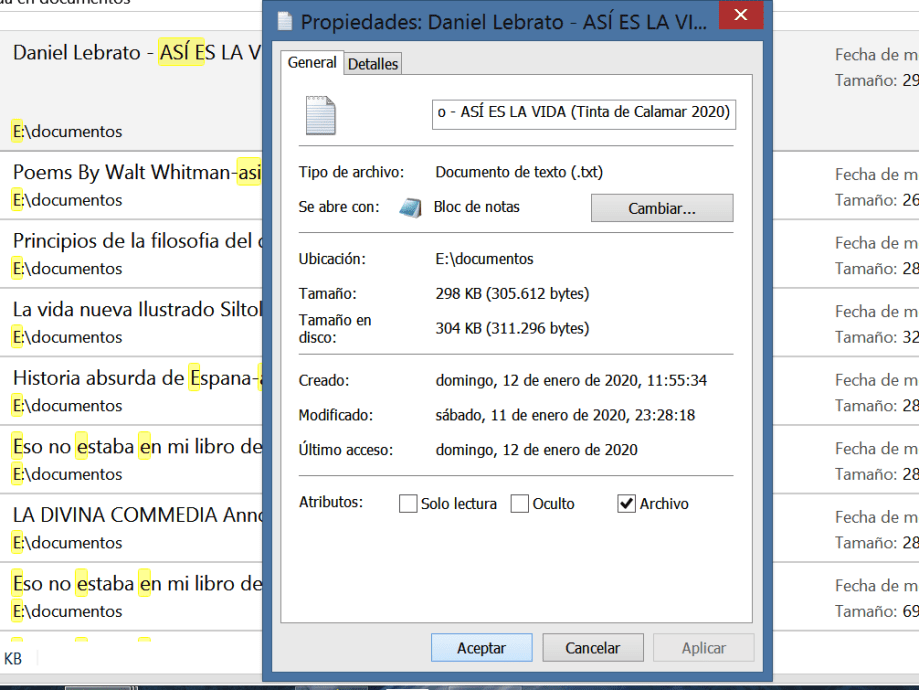Check the "Oculto" attribute checkbox
The image size is (919, 690).
(x=518, y=503)
